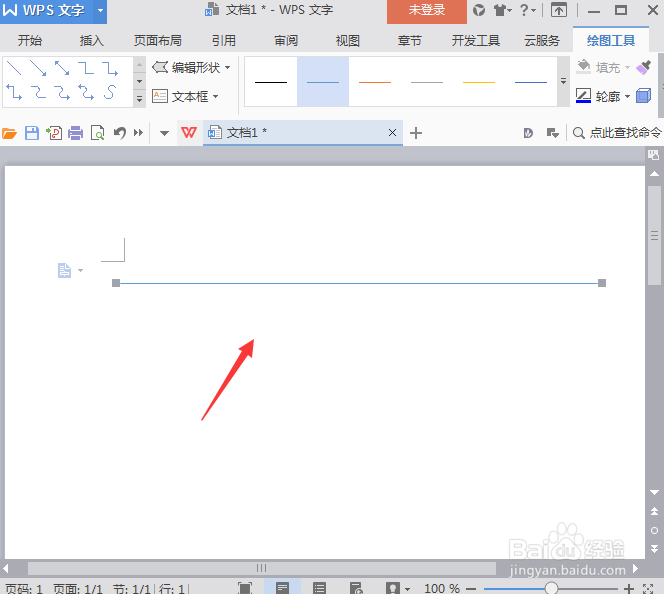Click zoom in plus button
664x594 pixels.
coord(629,588)
